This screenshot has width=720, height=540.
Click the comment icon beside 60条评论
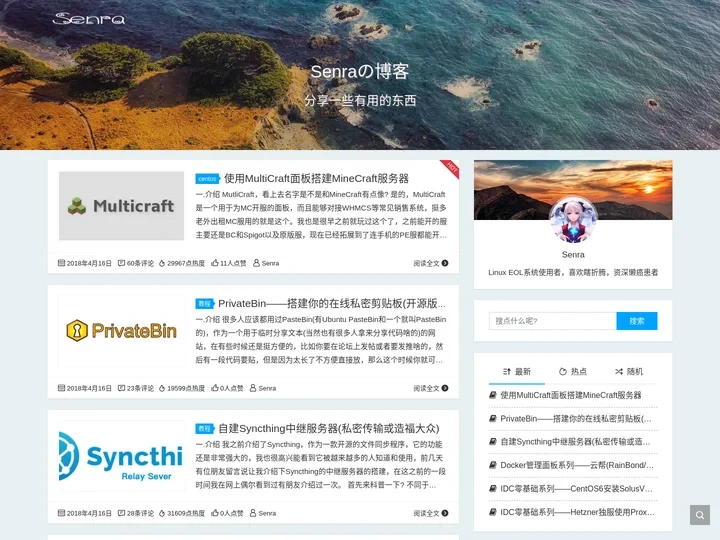point(121,263)
